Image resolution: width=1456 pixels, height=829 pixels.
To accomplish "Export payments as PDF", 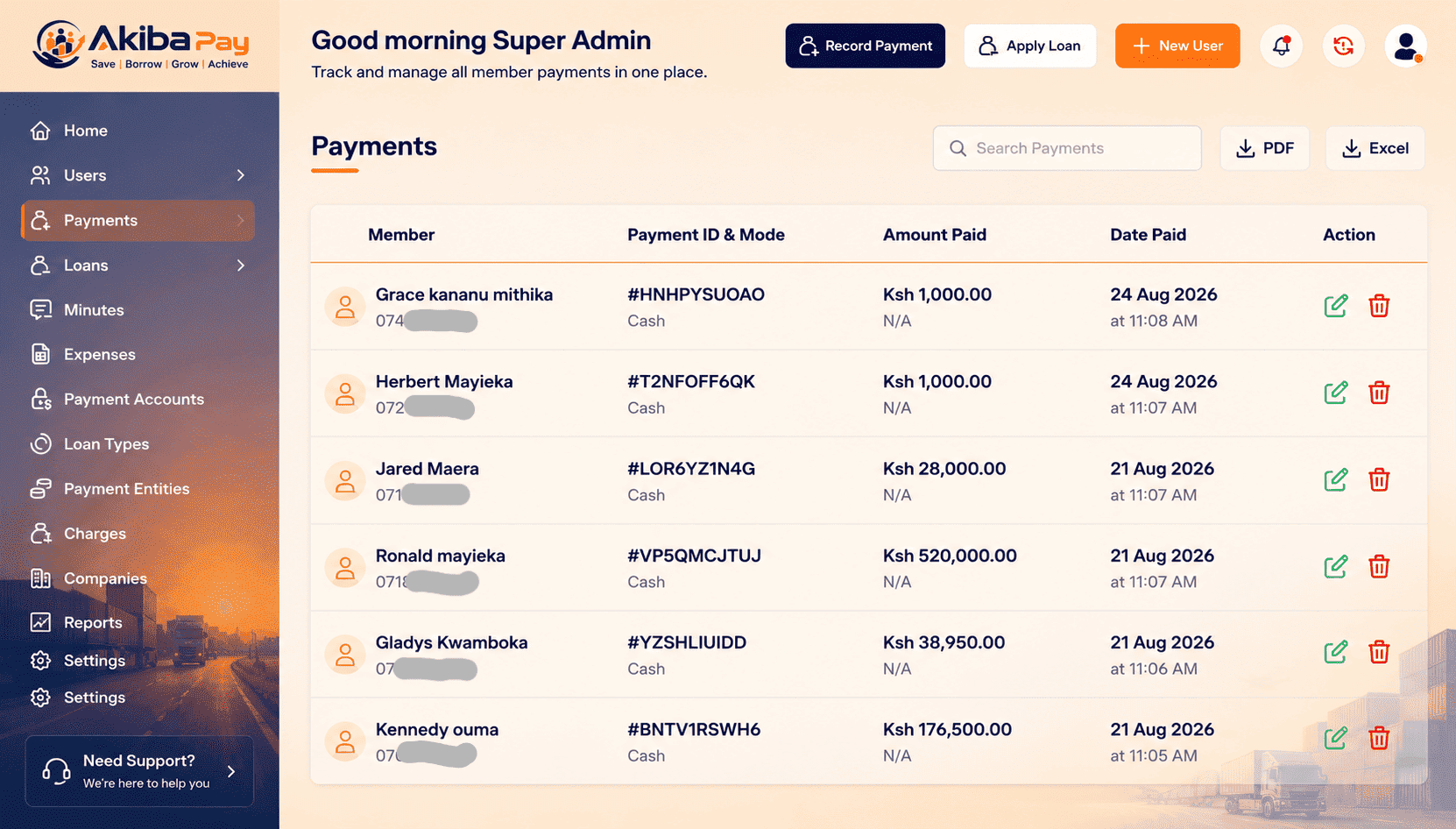I will (x=1264, y=148).
